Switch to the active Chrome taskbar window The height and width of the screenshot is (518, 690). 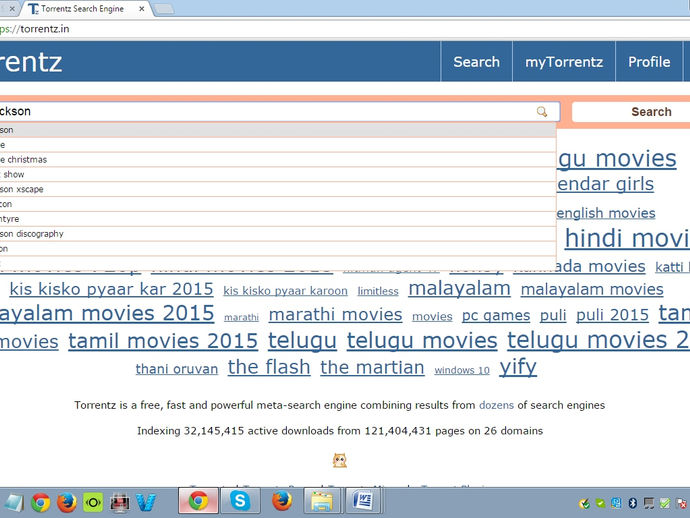point(198,501)
